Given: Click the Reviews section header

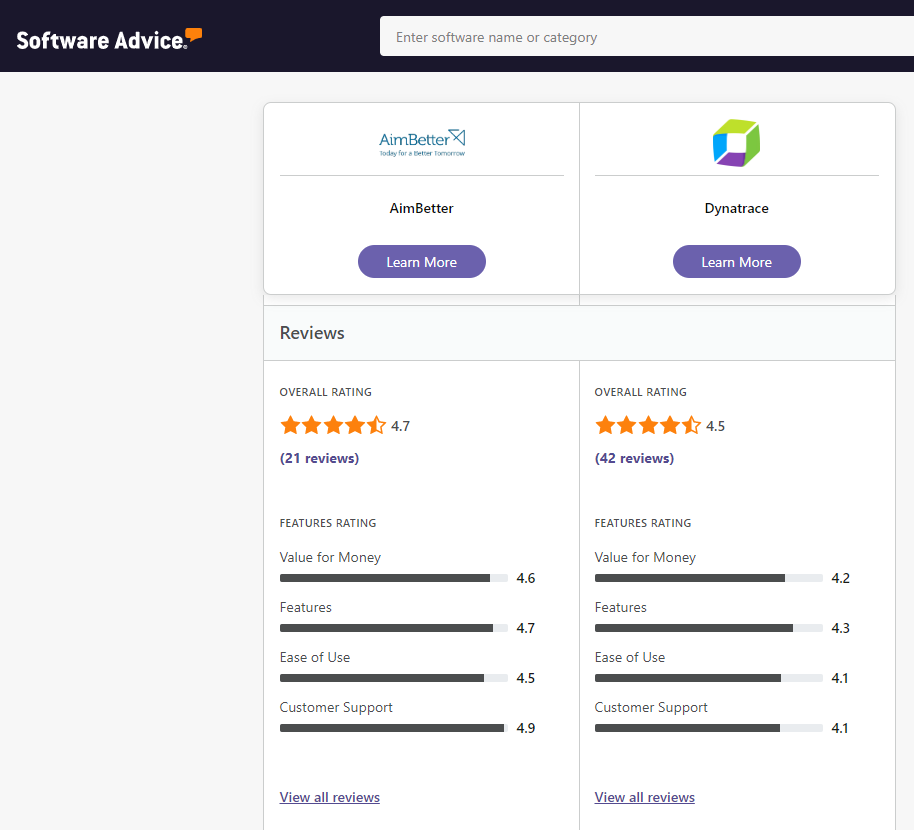Looking at the screenshot, I should (312, 333).
